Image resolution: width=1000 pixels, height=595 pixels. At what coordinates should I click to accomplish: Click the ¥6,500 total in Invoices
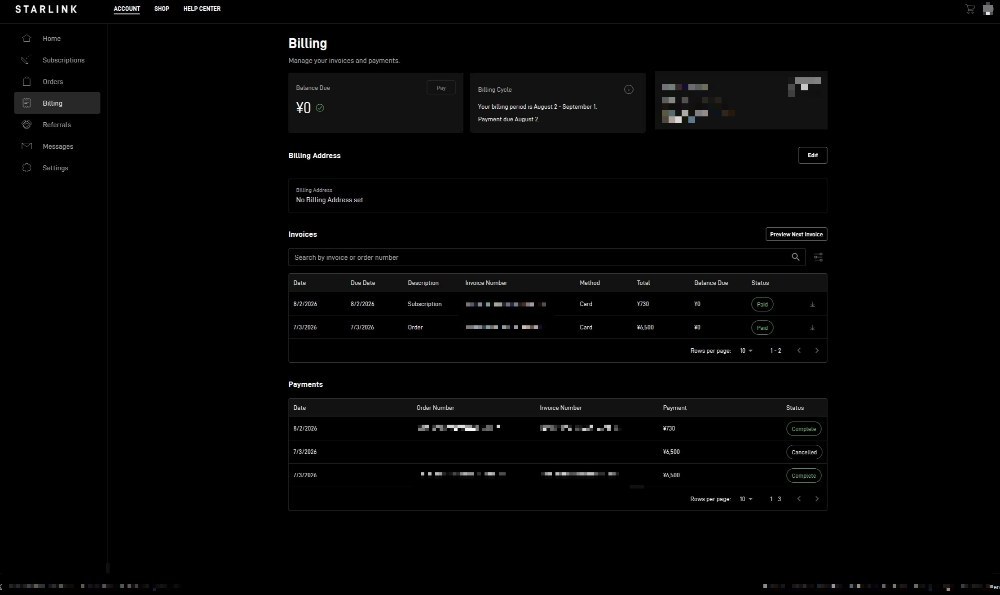[x=645, y=328]
